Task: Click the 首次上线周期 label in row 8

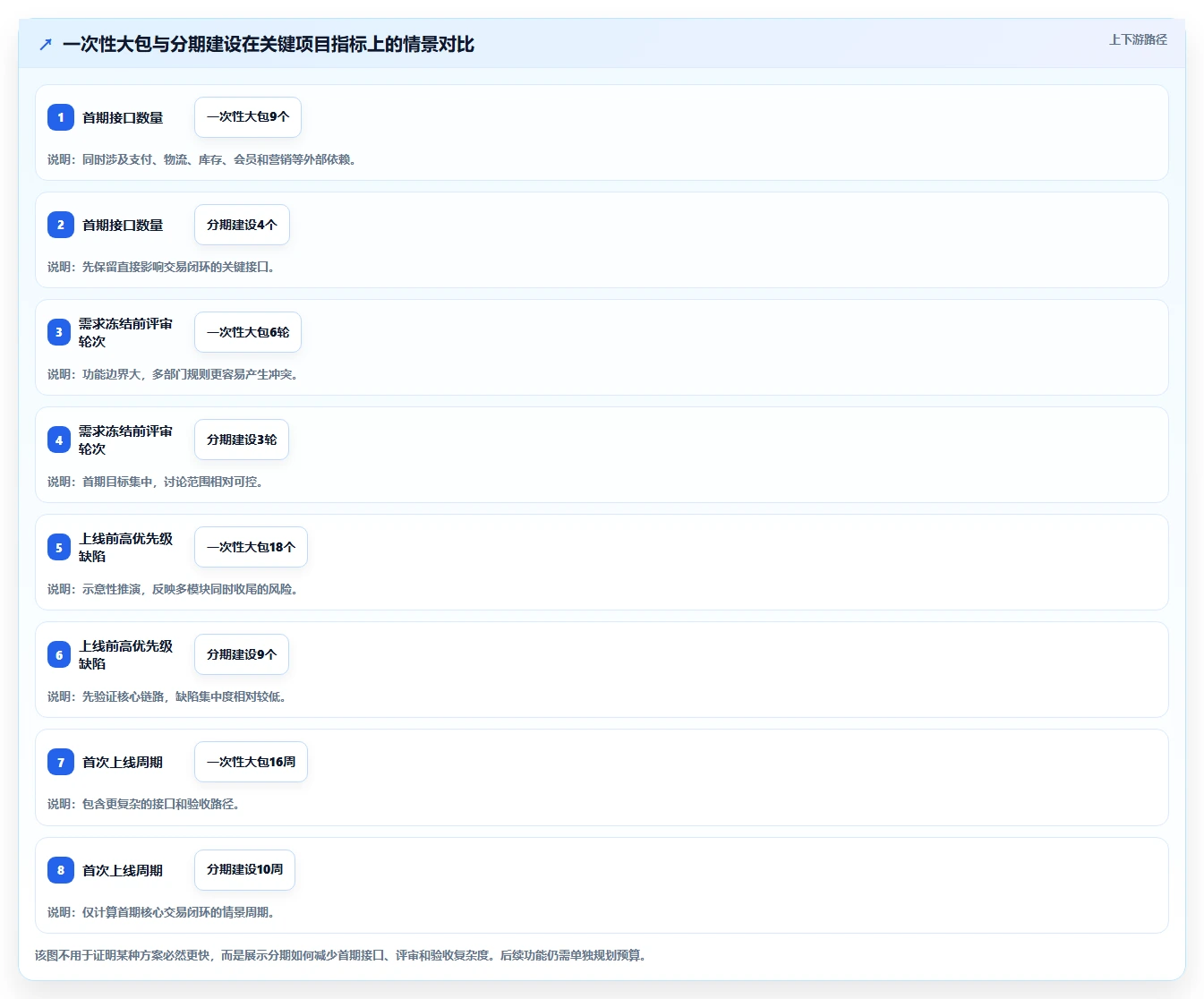Action: tap(123, 870)
